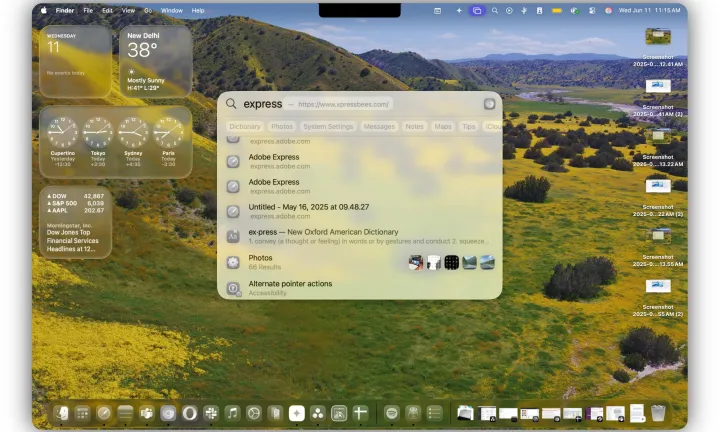The image size is (720, 432).
Task: Click the dictionary icon beside ex·press result
Action: tap(233, 236)
